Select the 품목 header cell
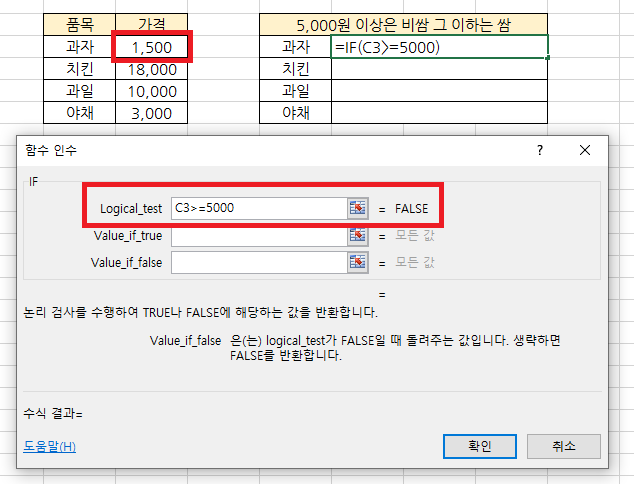The height and width of the screenshot is (484, 634). tap(80, 25)
